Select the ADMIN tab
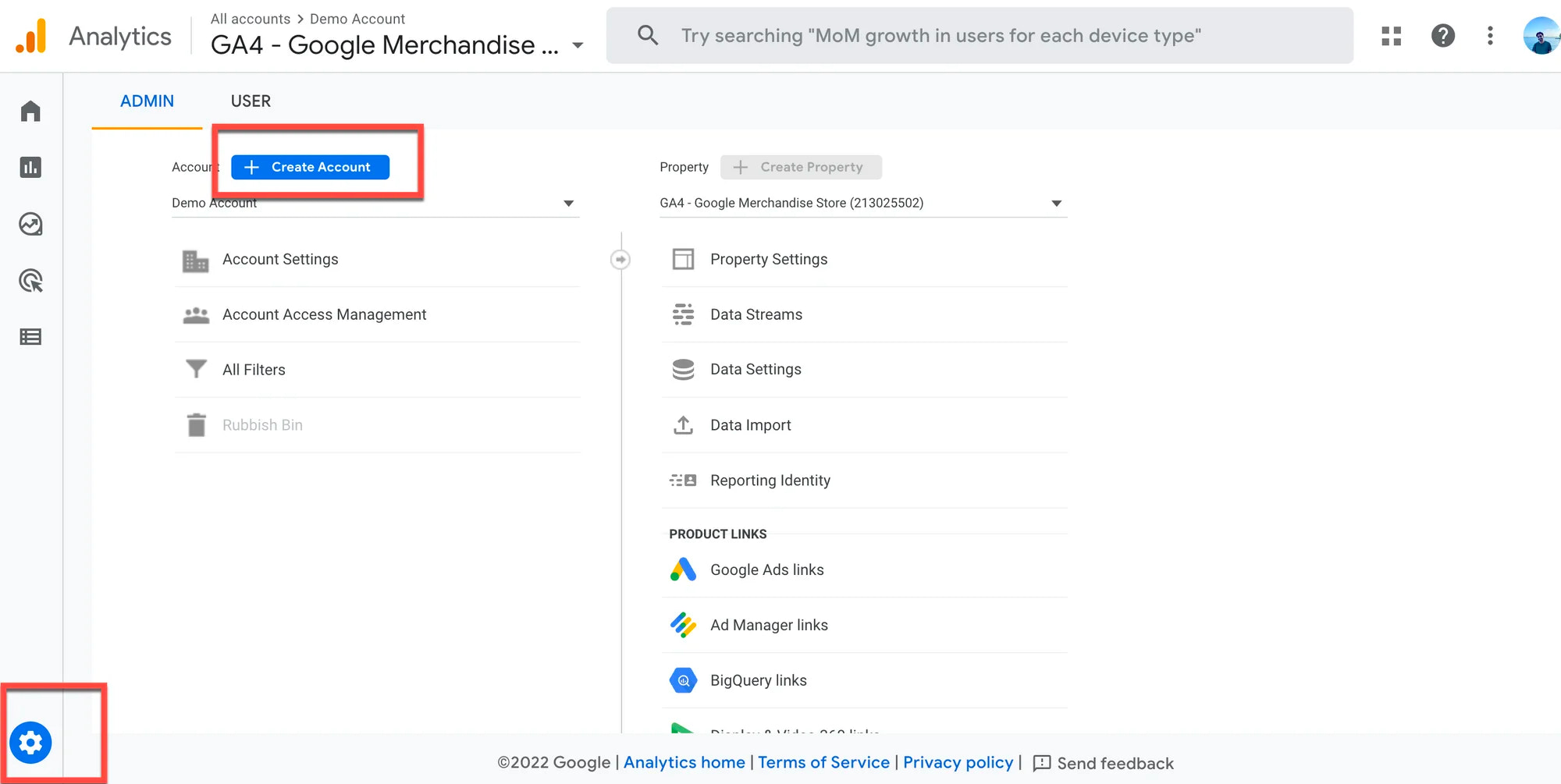 tap(147, 101)
